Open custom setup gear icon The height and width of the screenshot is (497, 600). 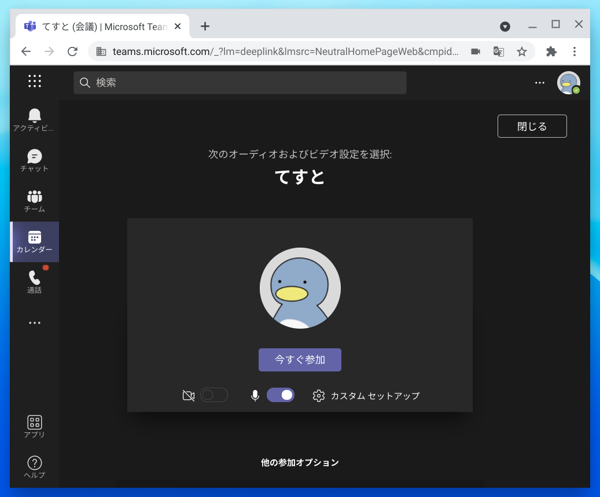coord(318,396)
